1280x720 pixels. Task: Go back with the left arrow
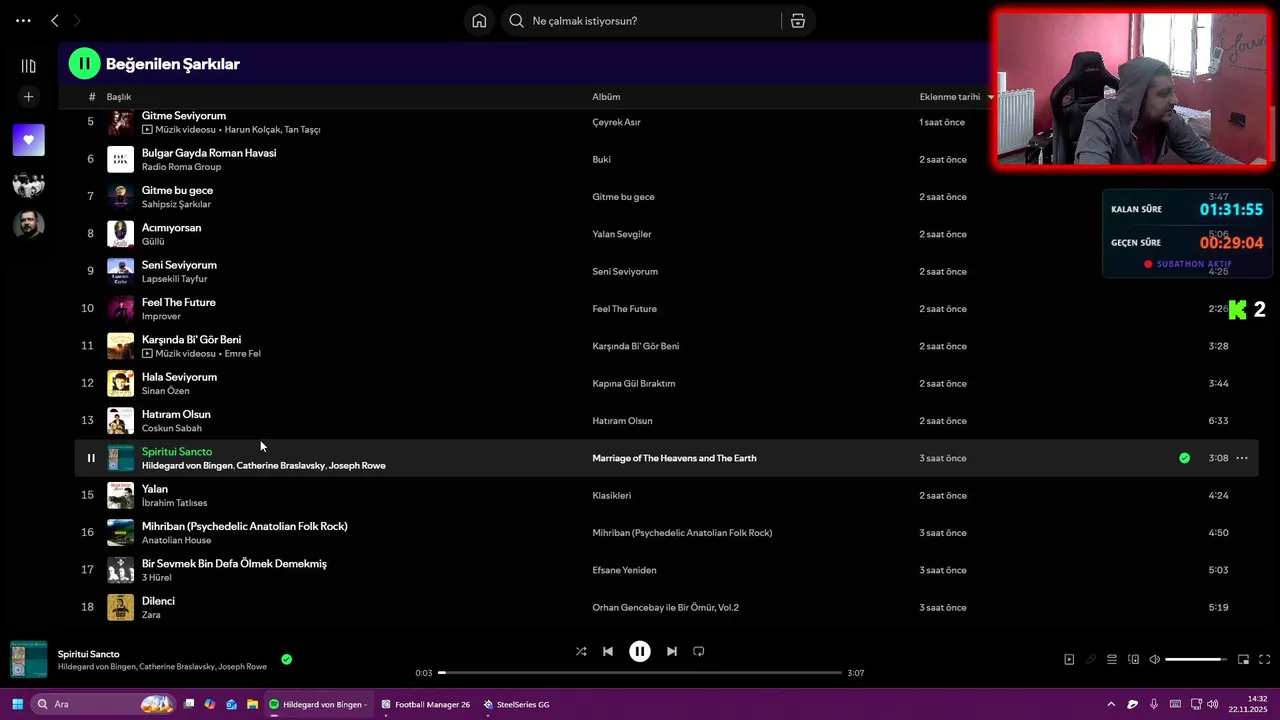click(x=55, y=20)
